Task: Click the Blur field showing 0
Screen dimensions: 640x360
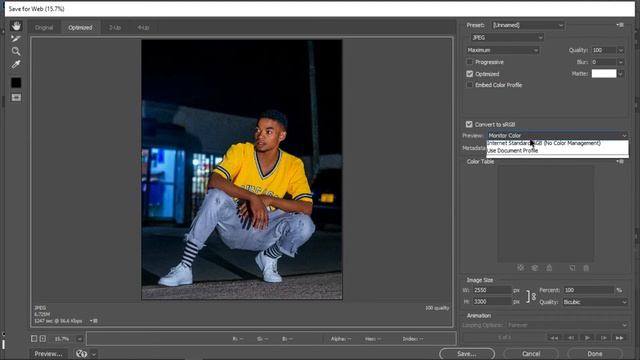Action: (x=604, y=62)
